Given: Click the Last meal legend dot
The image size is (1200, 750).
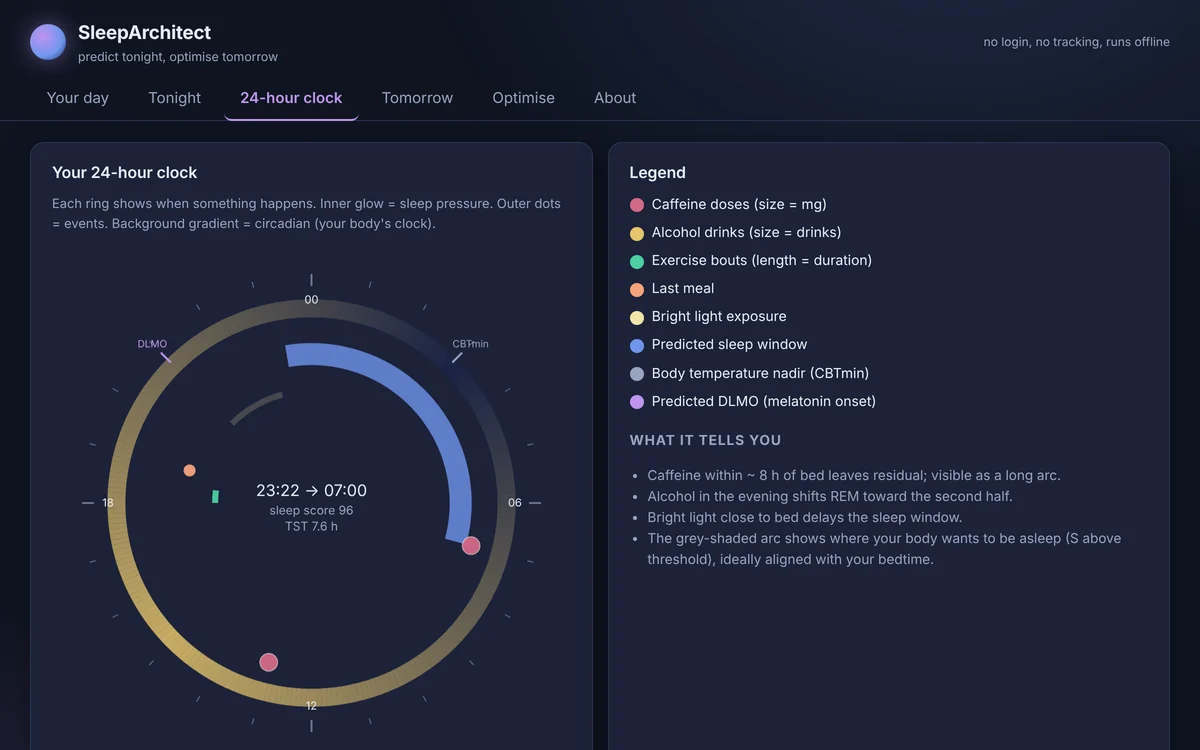Looking at the screenshot, I should point(637,289).
